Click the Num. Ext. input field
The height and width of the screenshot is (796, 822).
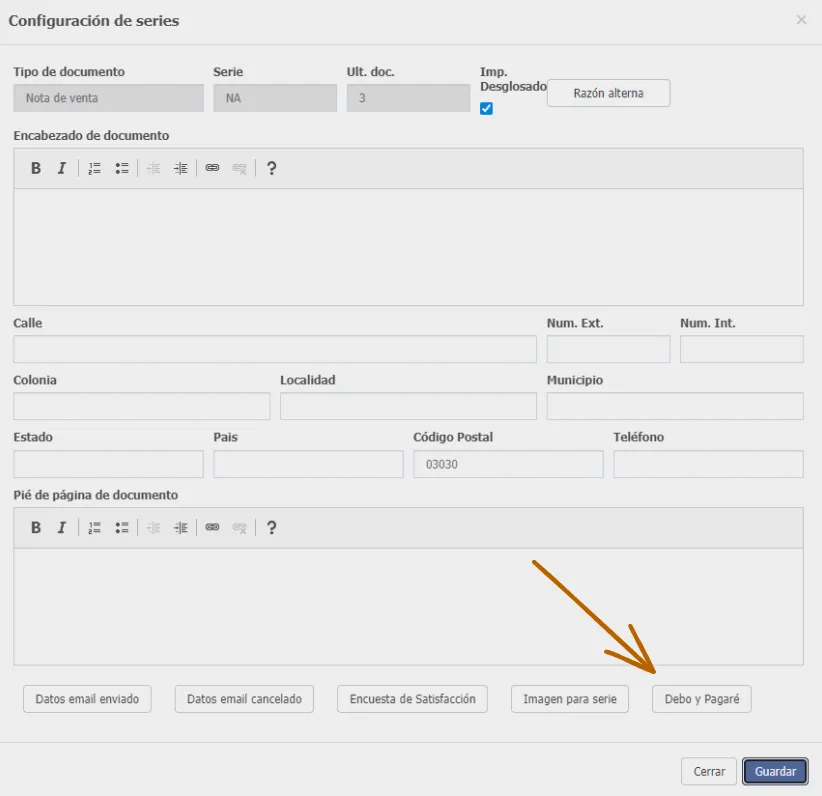click(x=609, y=349)
